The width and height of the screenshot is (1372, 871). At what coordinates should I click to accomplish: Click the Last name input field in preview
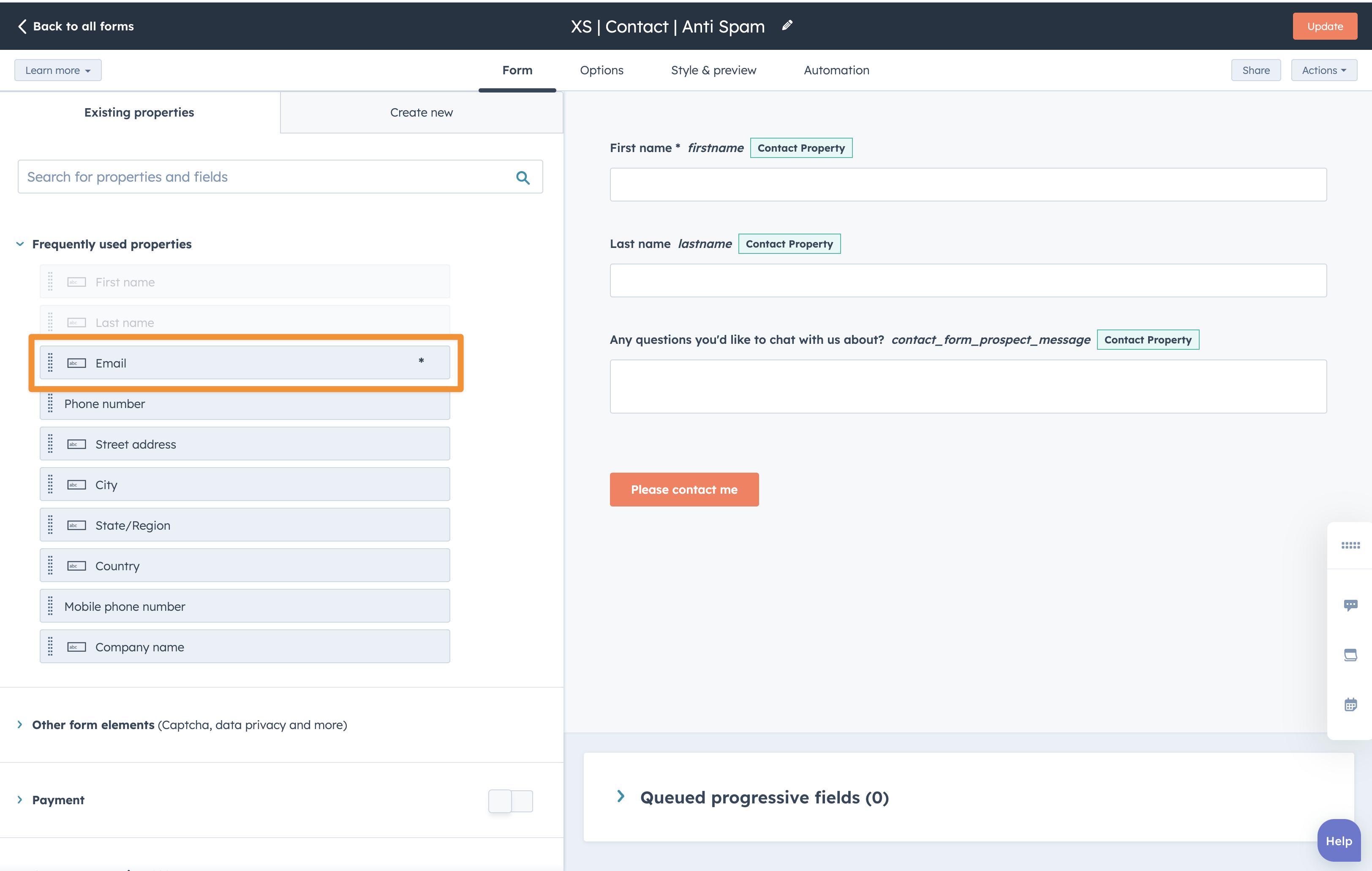click(968, 280)
